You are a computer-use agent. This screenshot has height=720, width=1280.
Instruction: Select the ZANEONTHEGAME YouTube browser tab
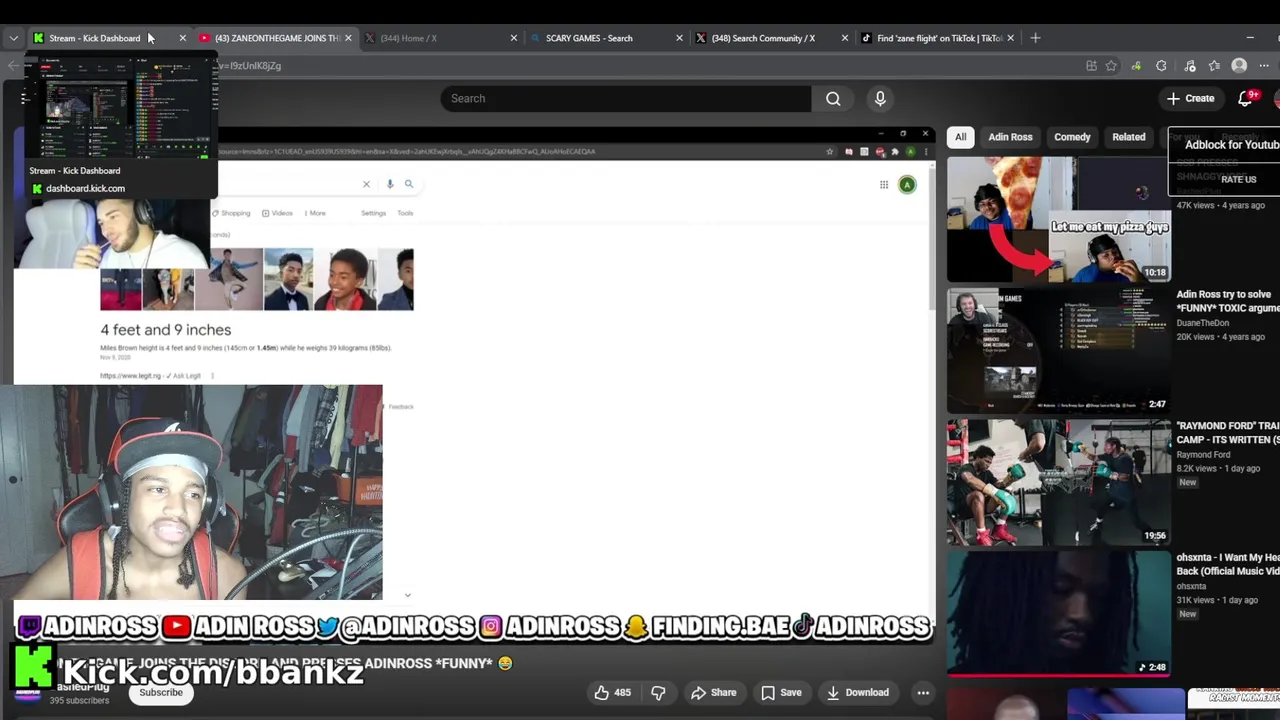click(275, 38)
